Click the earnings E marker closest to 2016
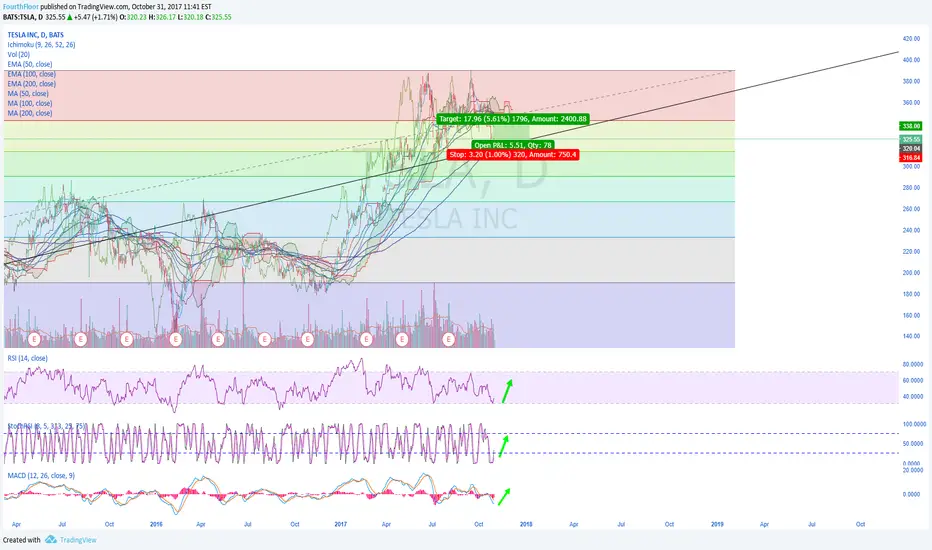932x550 pixels. coord(175,340)
